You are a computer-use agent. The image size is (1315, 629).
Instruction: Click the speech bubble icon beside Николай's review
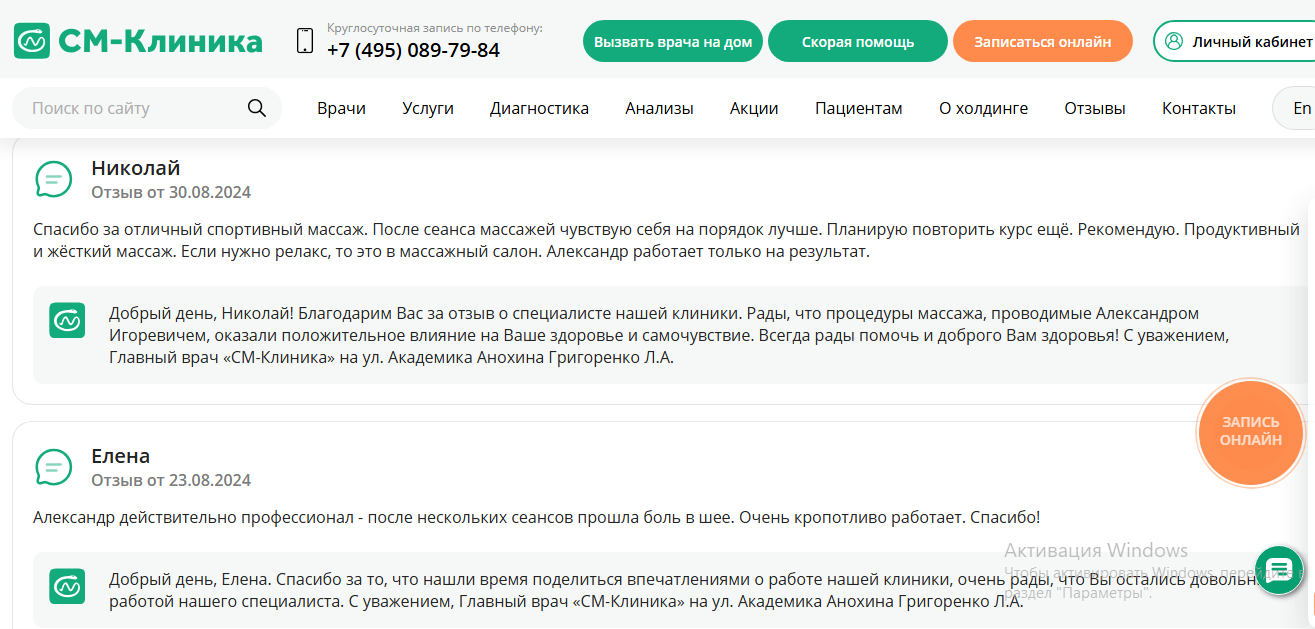[x=53, y=179]
